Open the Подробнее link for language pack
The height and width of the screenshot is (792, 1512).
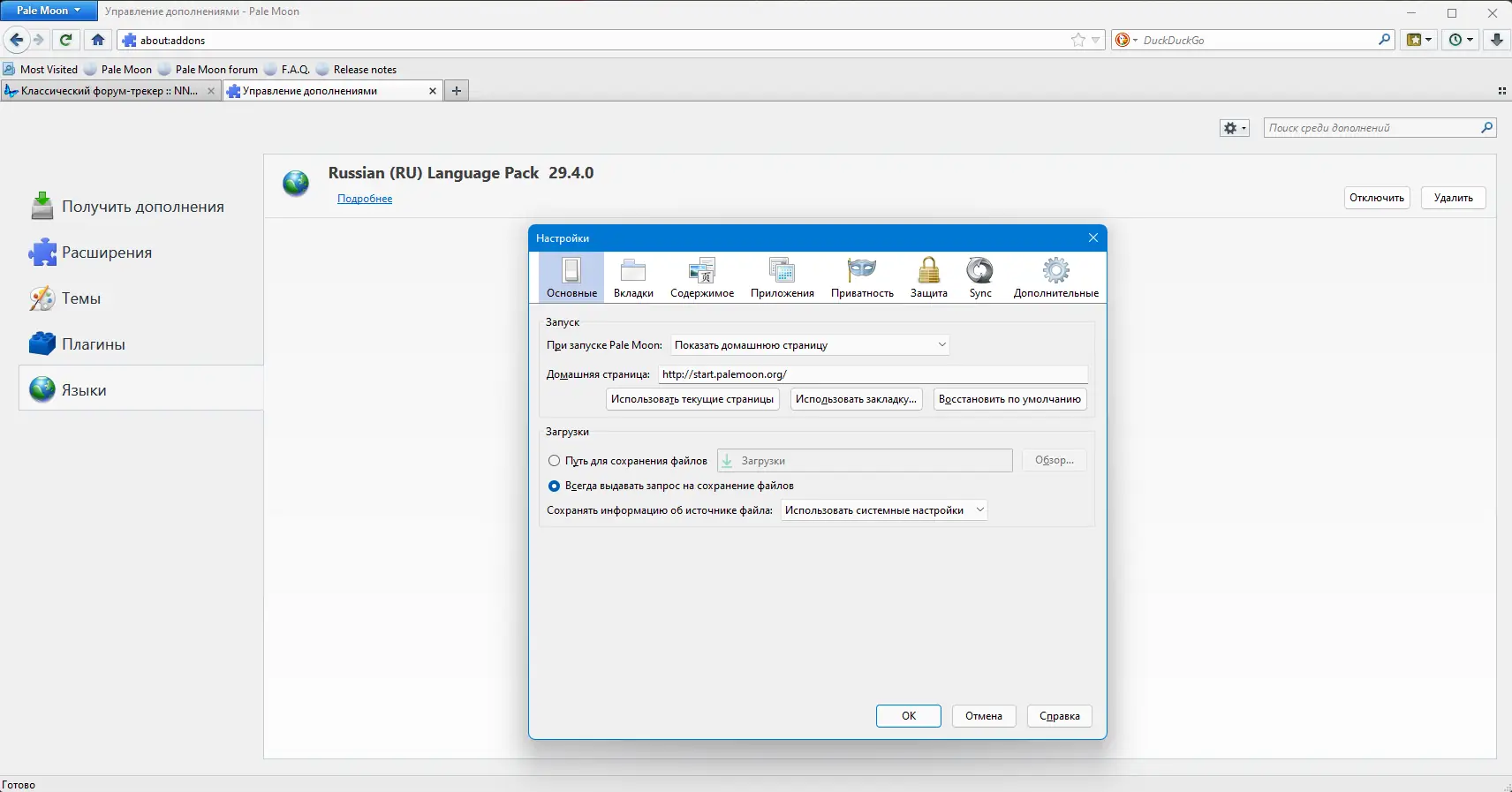pyautogui.click(x=365, y=199)
